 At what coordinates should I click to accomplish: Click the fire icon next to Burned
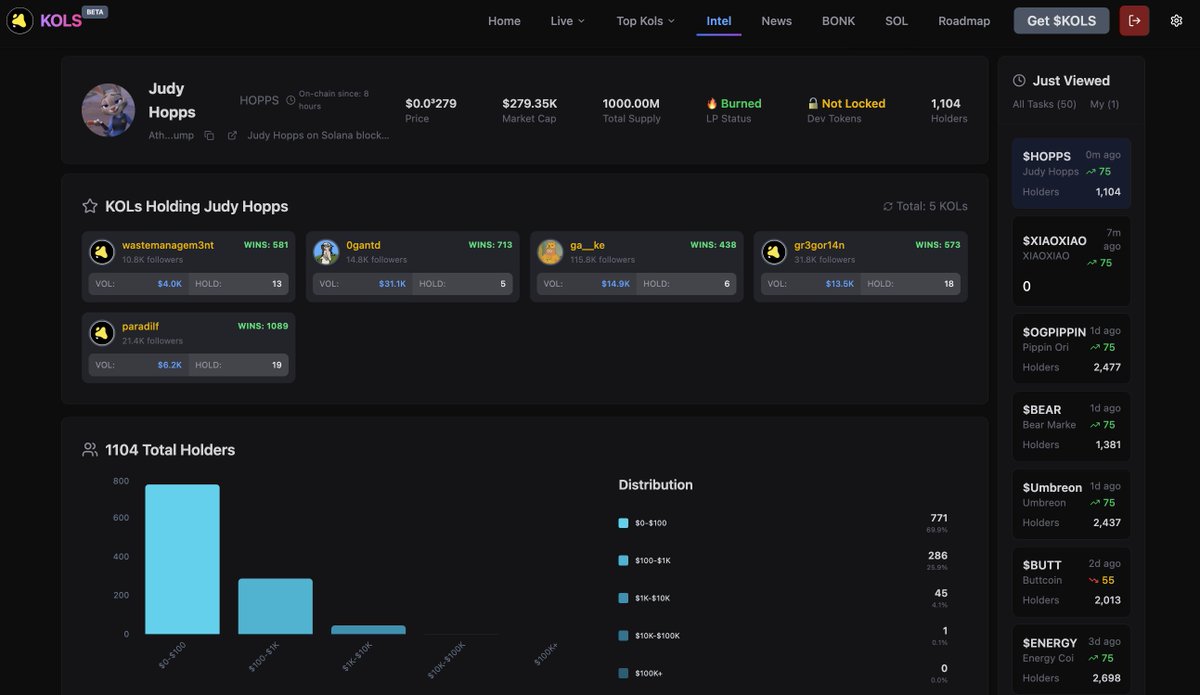coord(712,103)
